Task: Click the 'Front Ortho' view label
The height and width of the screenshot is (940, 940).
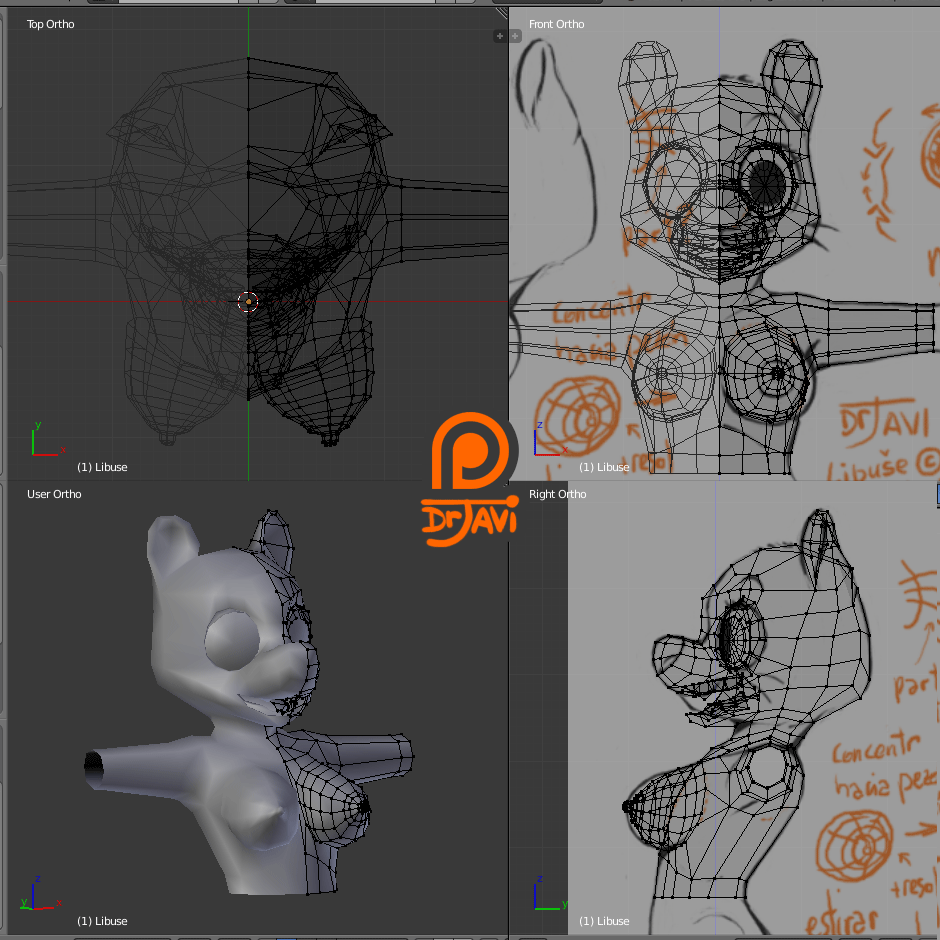Action: (556, 24)
